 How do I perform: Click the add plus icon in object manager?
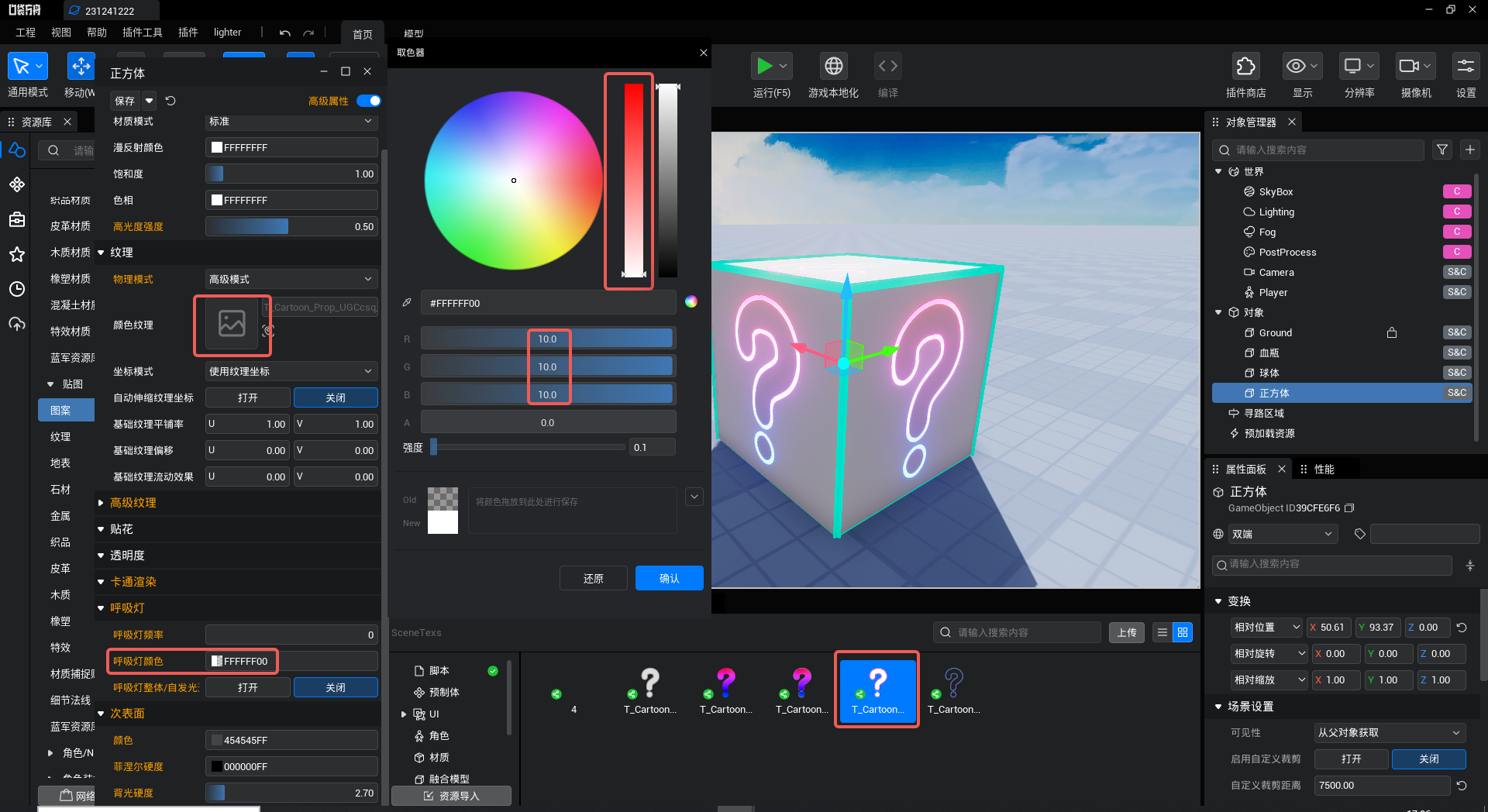click(x=1470, y=150)
